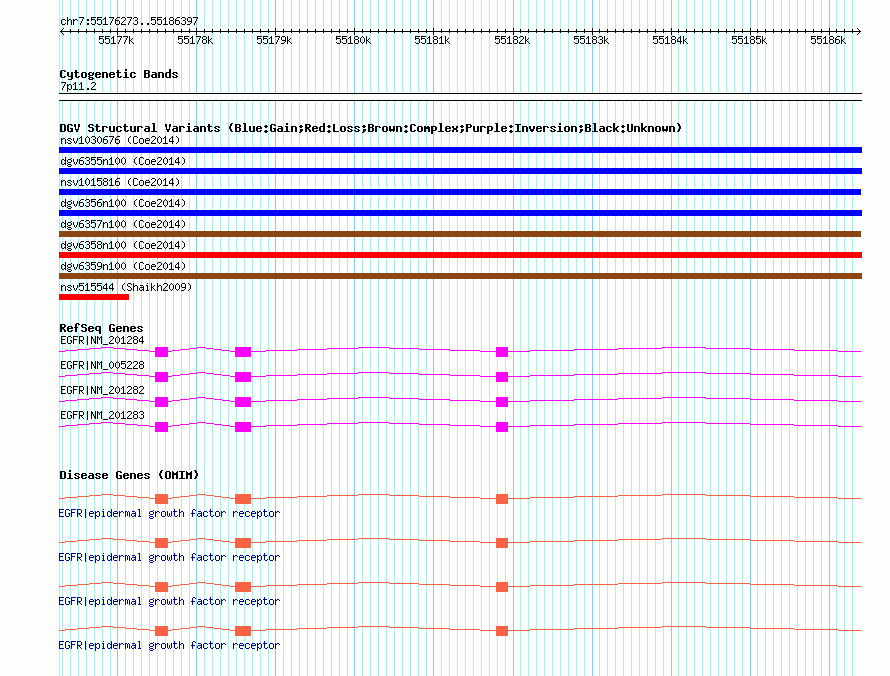Click NM_201283 exon box near 55182k
Image resolution: width=890 pixels, height=676 pixels.
(502, 427)
